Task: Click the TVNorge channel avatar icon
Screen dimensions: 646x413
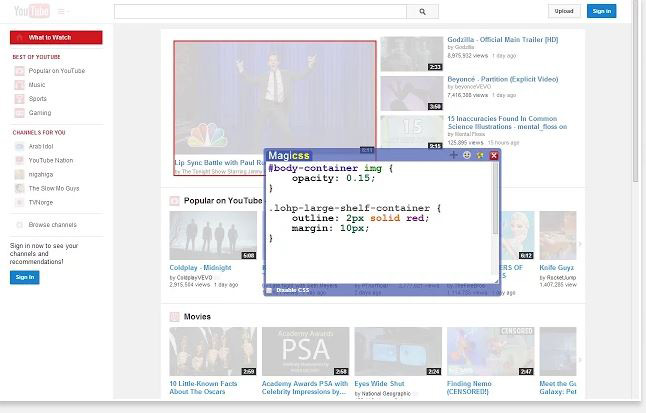Action: tap(19, 202)
